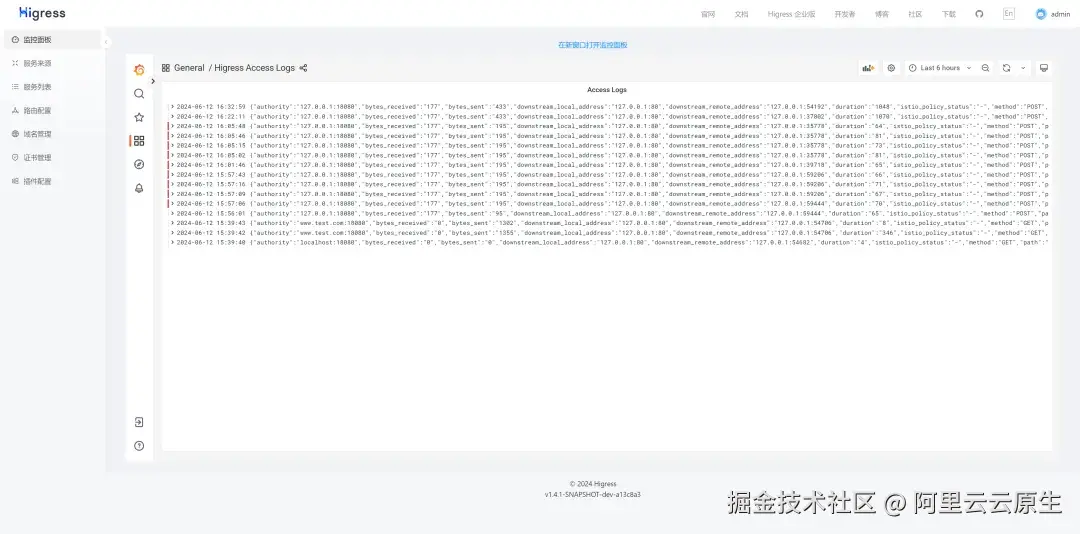This screenshot has width=1080, height=534.
Task: Click the Grafana sign-in icon
Action: pyautogui.click(x=139, y=422)
